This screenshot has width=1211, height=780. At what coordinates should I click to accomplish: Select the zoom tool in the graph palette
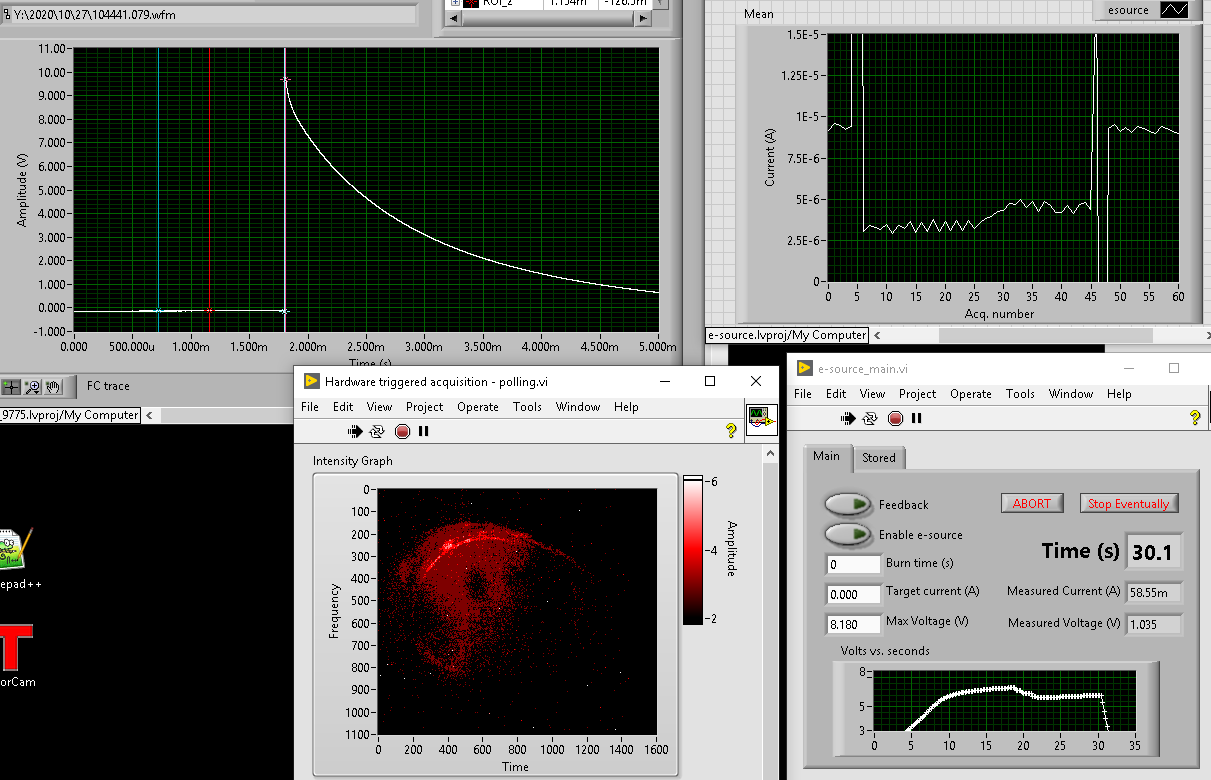tap(33, 386)
